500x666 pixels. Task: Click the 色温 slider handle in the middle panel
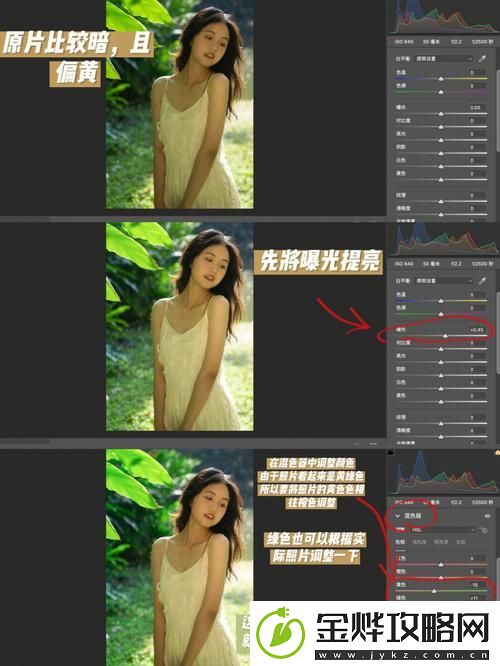point(441,301)
